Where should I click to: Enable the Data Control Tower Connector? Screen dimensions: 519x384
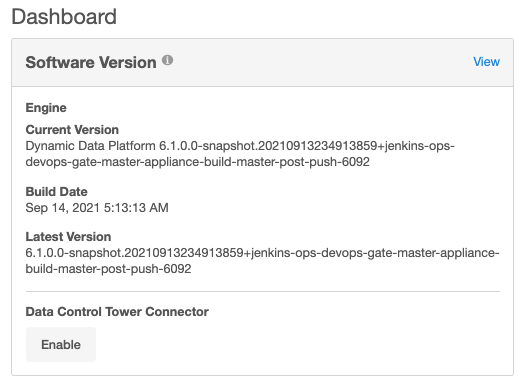61,344
